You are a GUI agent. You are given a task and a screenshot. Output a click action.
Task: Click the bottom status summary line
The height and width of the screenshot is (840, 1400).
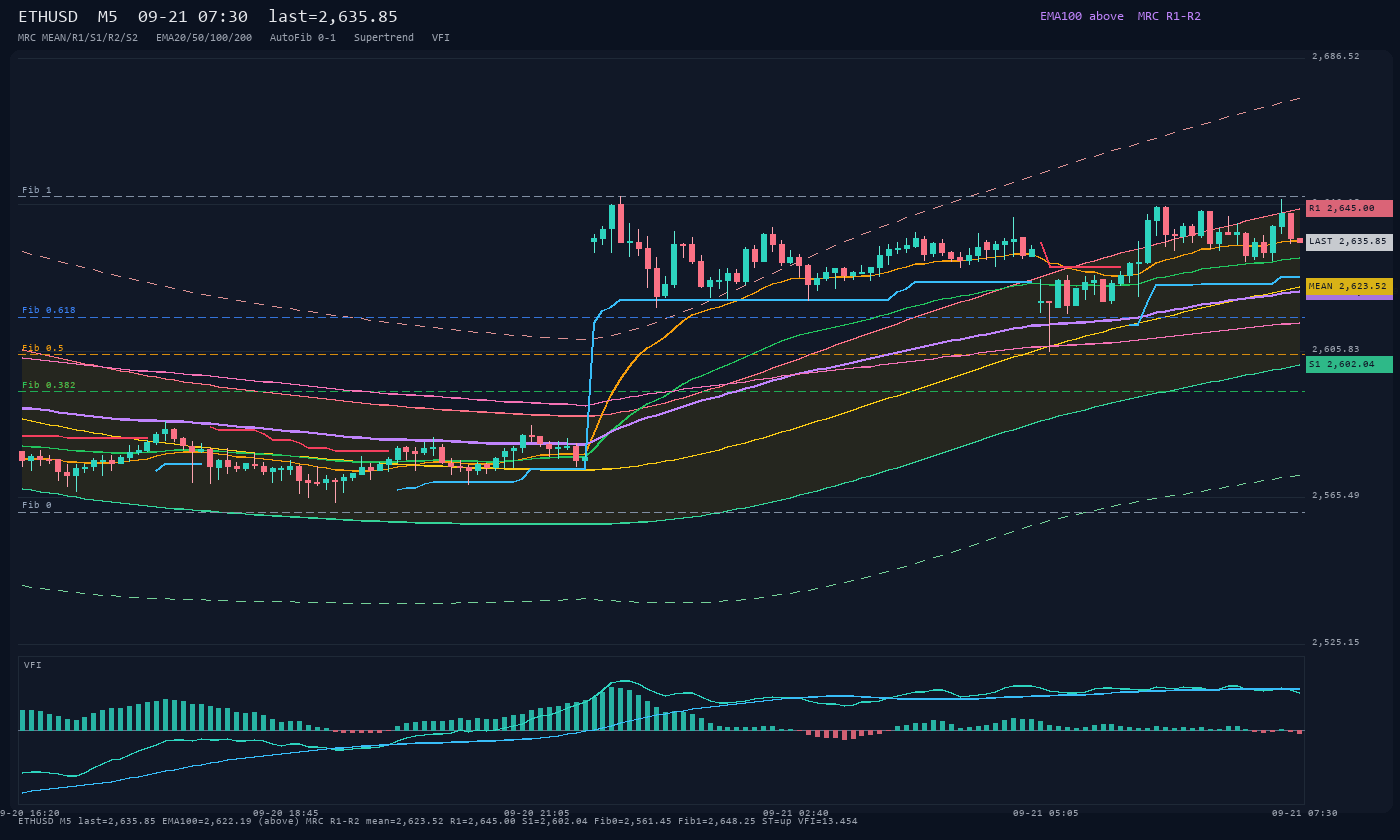[438, 821]
